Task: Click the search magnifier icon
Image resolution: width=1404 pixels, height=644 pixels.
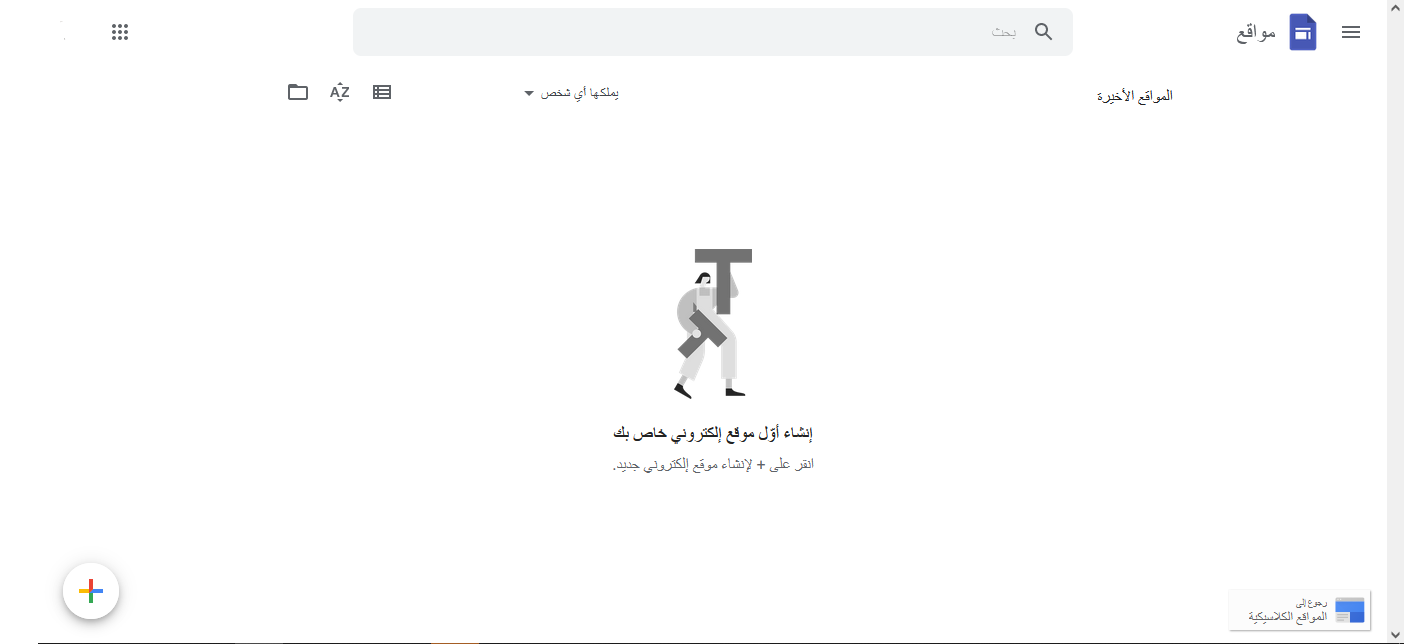Action: (x=1043, y=32)
